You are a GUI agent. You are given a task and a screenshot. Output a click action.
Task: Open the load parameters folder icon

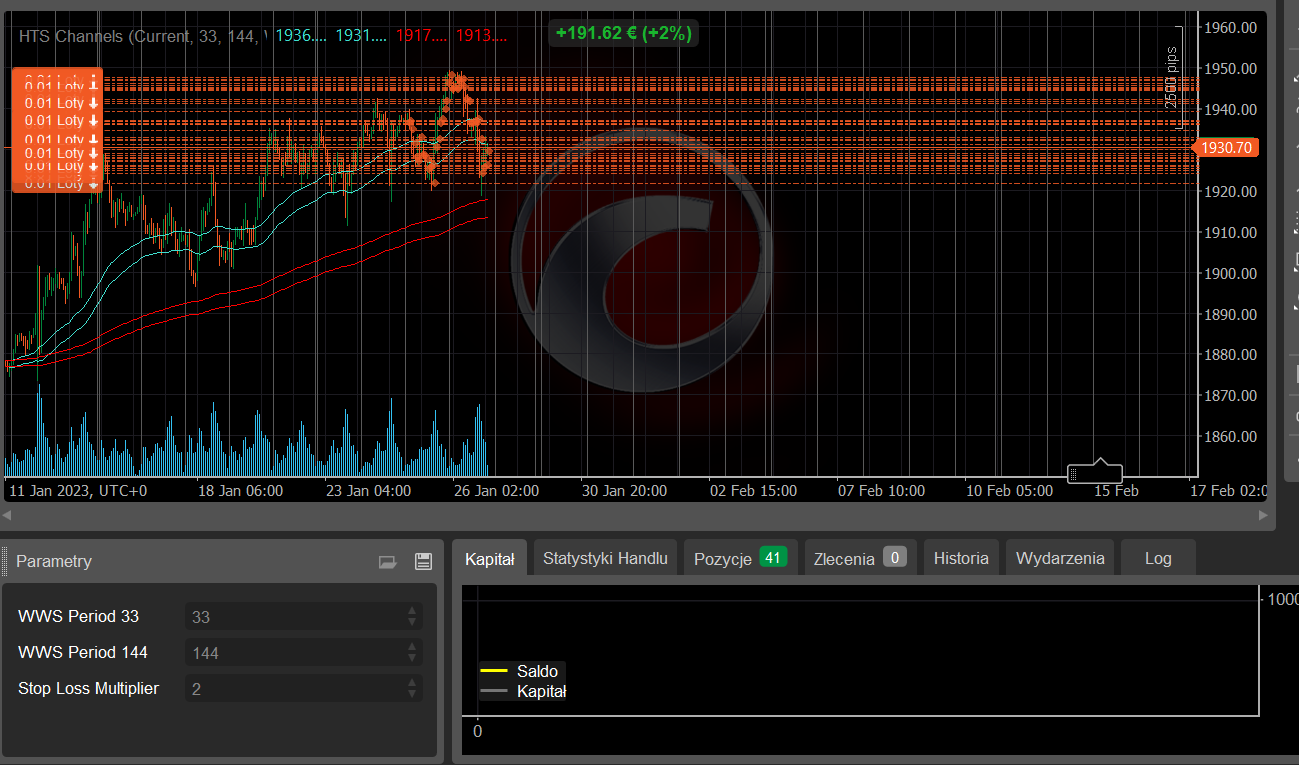pos(388,562)
